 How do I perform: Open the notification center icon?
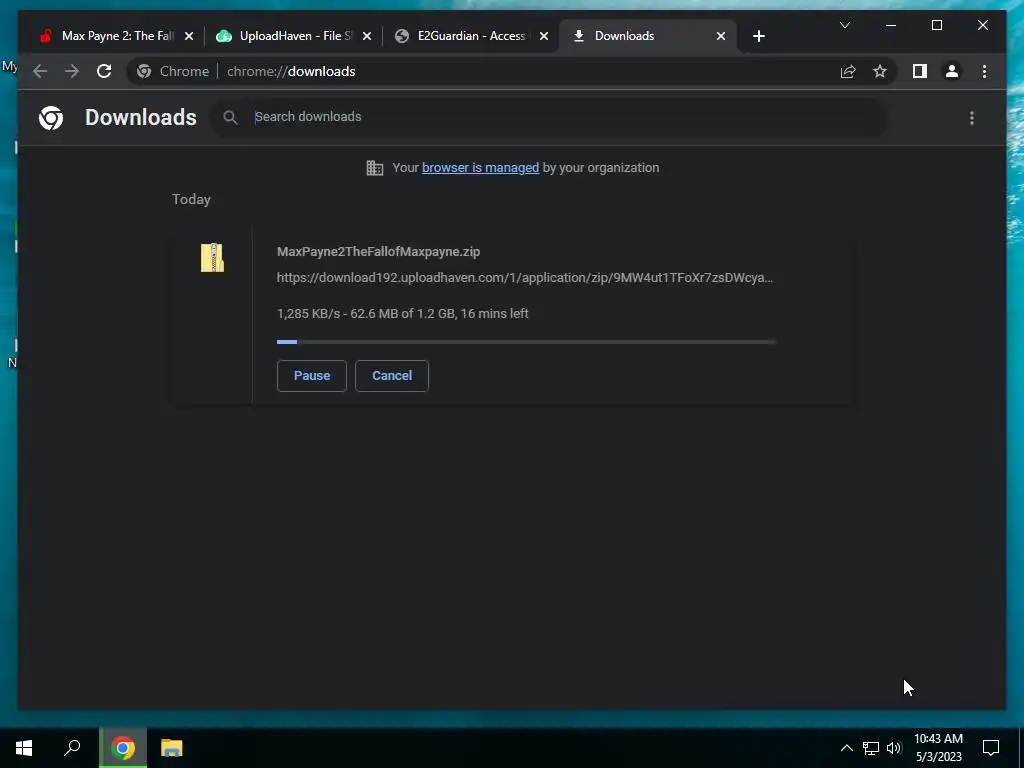(991, 748)
